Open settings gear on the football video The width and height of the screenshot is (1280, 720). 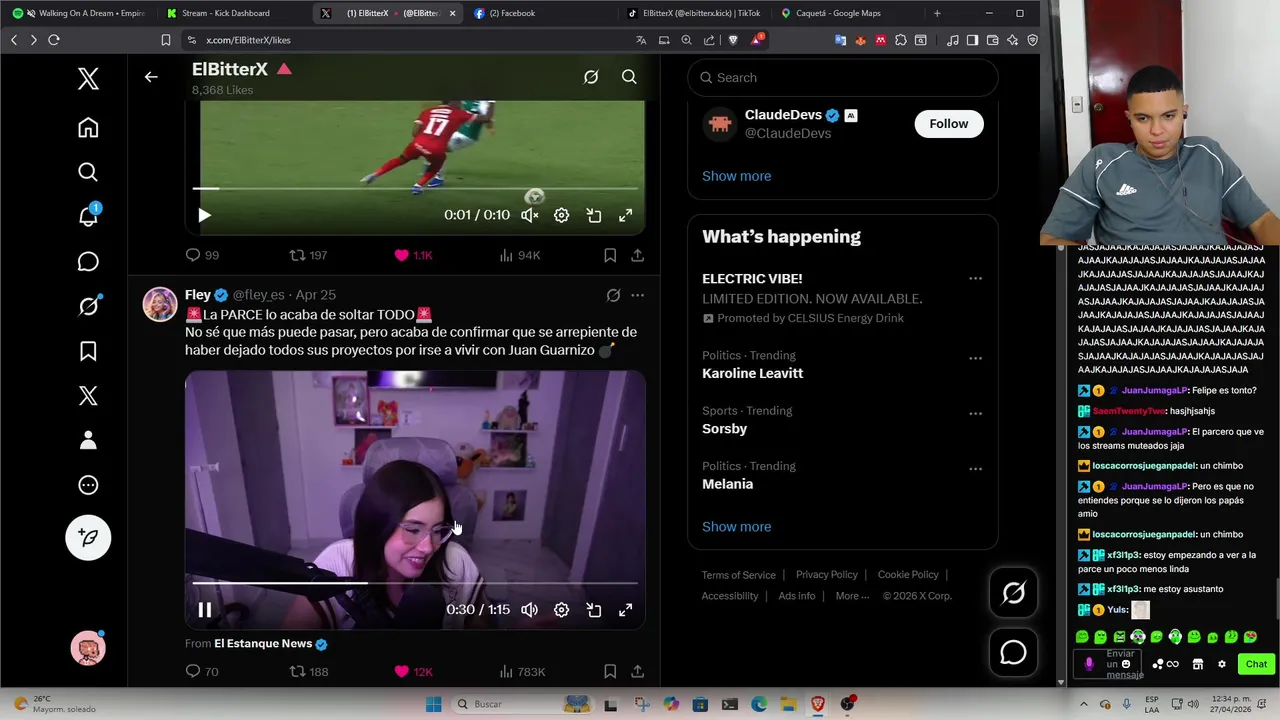pos(562,215)
